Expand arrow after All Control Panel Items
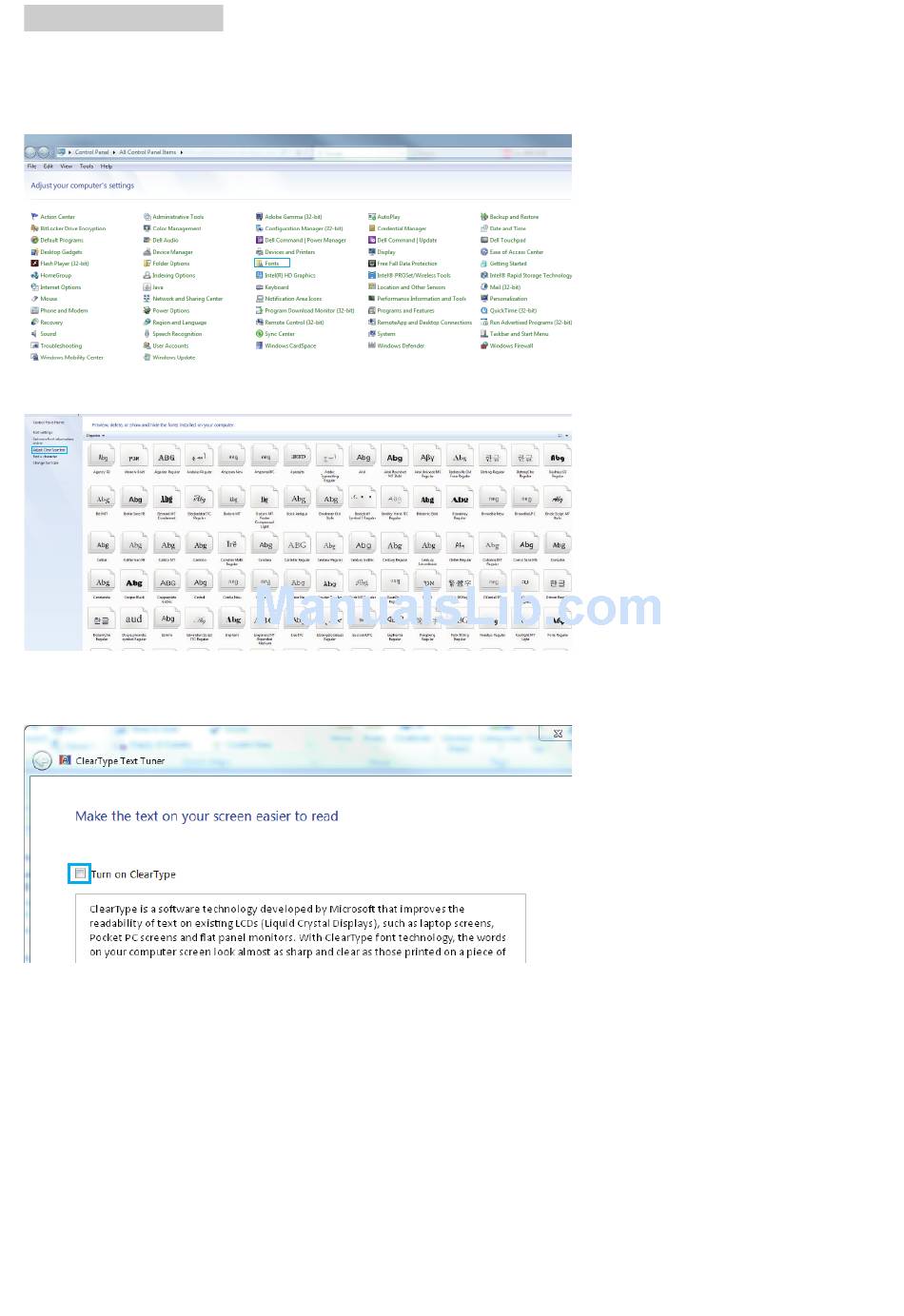The width and height of the screenshot is (904, 1316). click(x=181, y=152)
